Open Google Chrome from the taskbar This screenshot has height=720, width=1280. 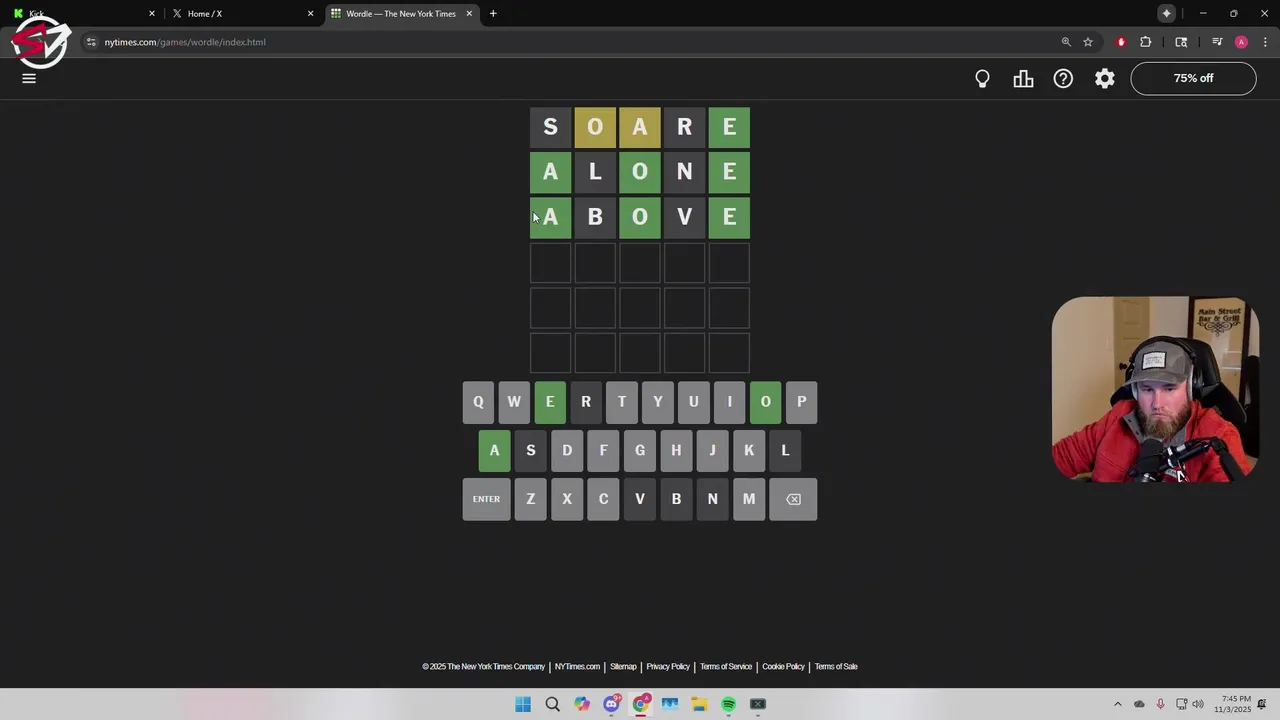641,704
